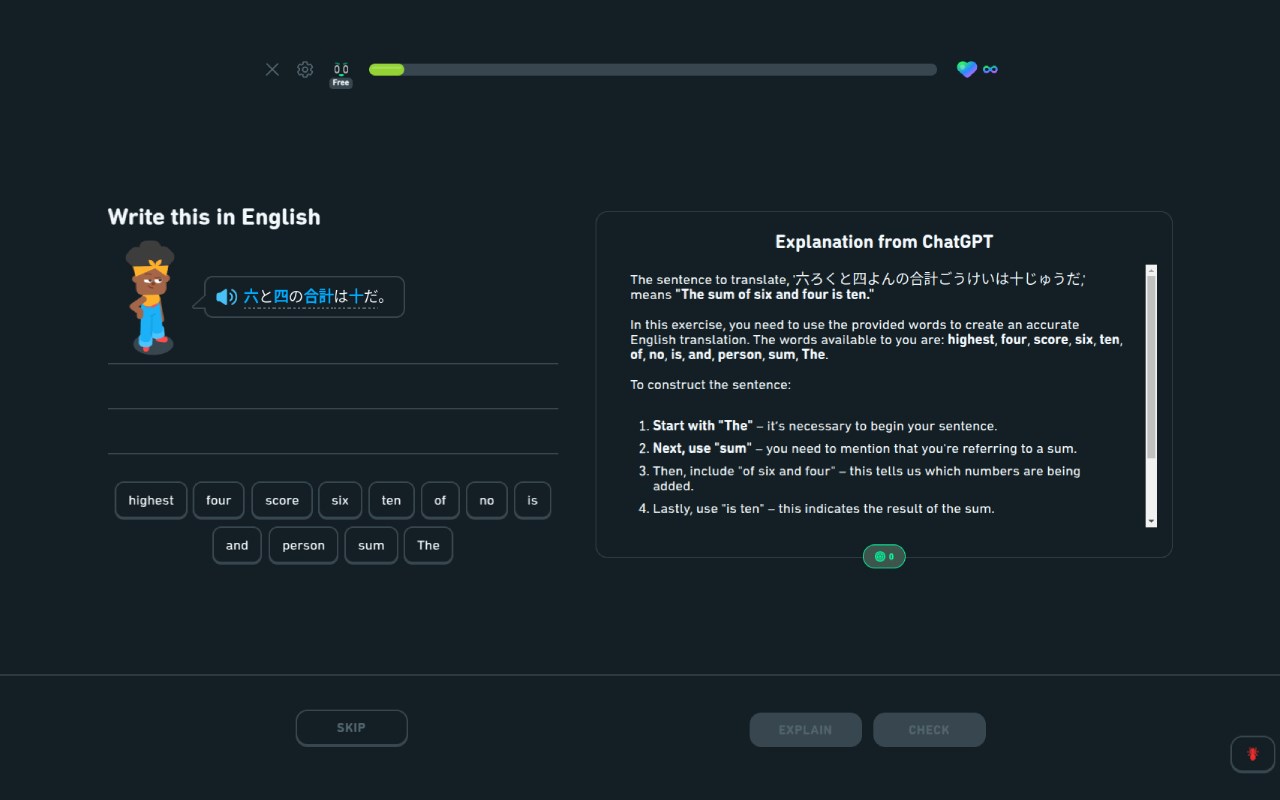Screen dimensions: 1280x800
Task: Click the lesson progress bar
Action: (x=652, y=70)
